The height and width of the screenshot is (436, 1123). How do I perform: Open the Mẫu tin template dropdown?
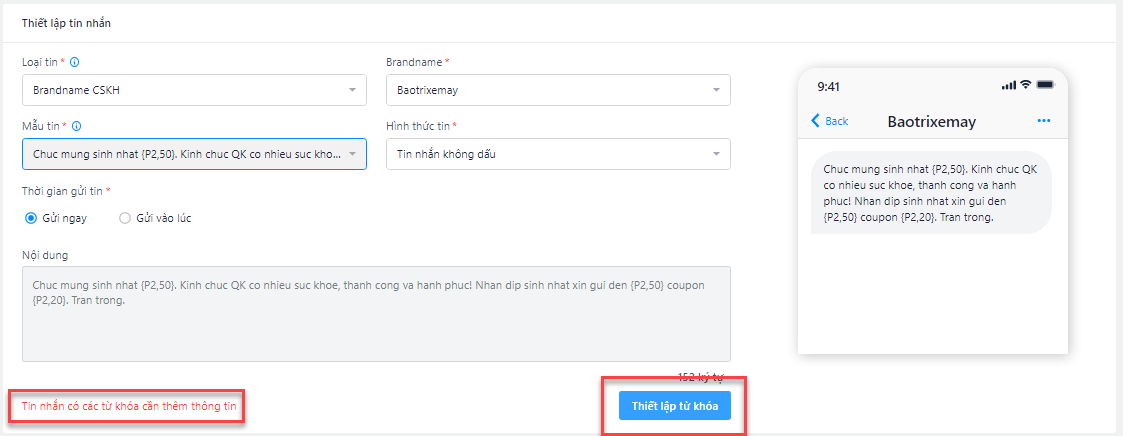click(194, 154)
